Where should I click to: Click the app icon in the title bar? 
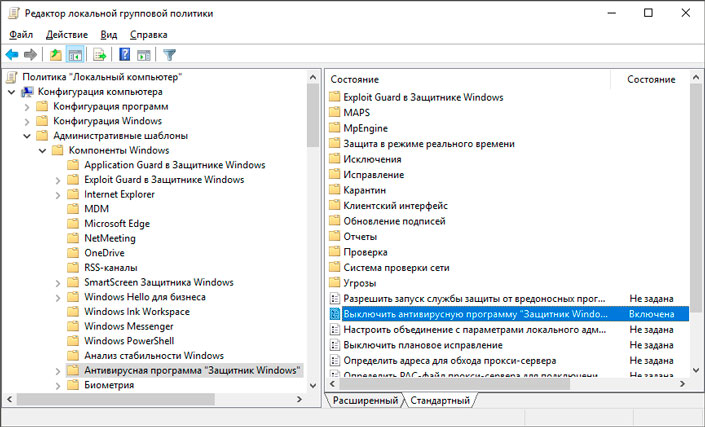coord(14,13)
